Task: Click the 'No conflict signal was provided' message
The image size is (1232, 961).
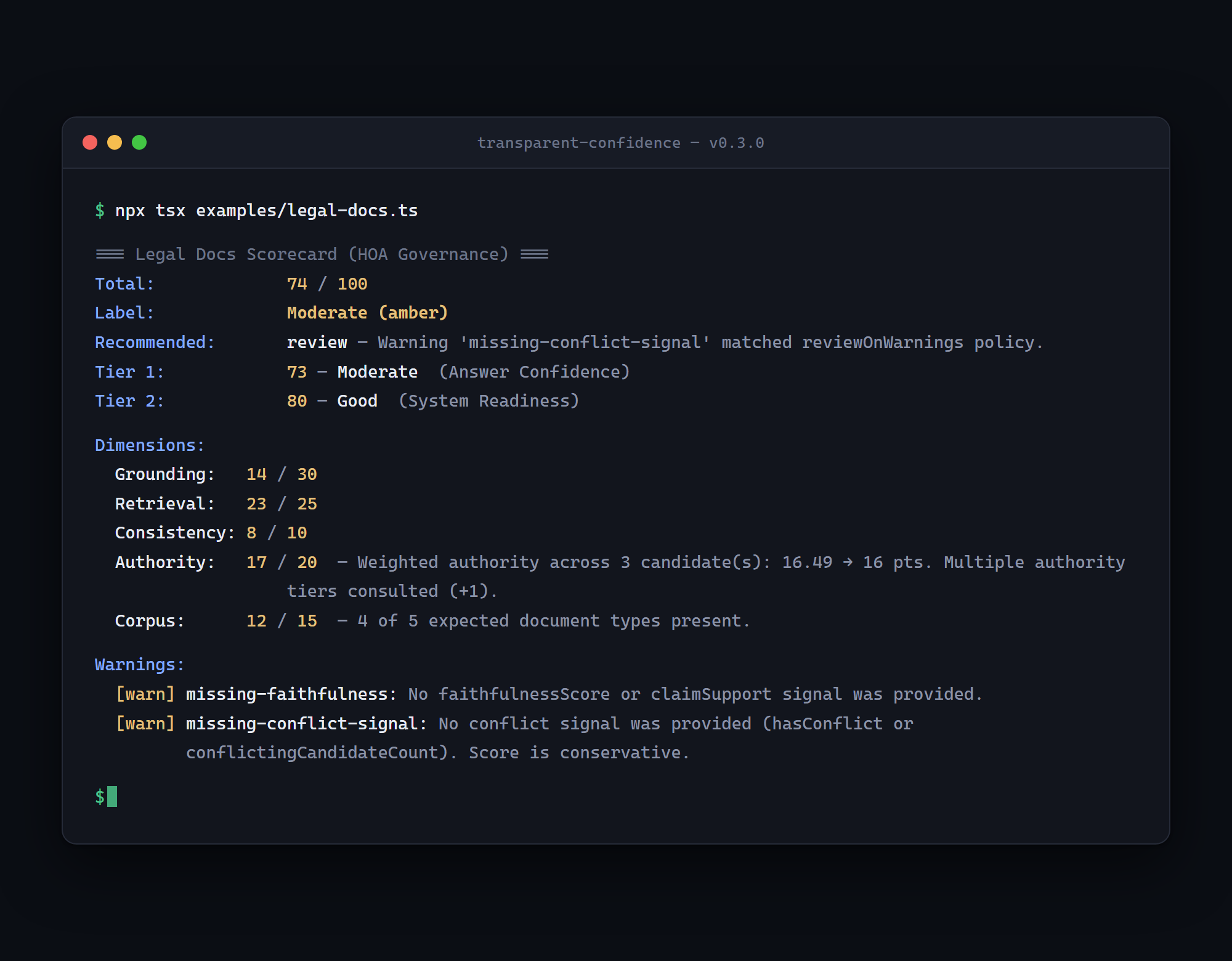Action: pos(676,724)
